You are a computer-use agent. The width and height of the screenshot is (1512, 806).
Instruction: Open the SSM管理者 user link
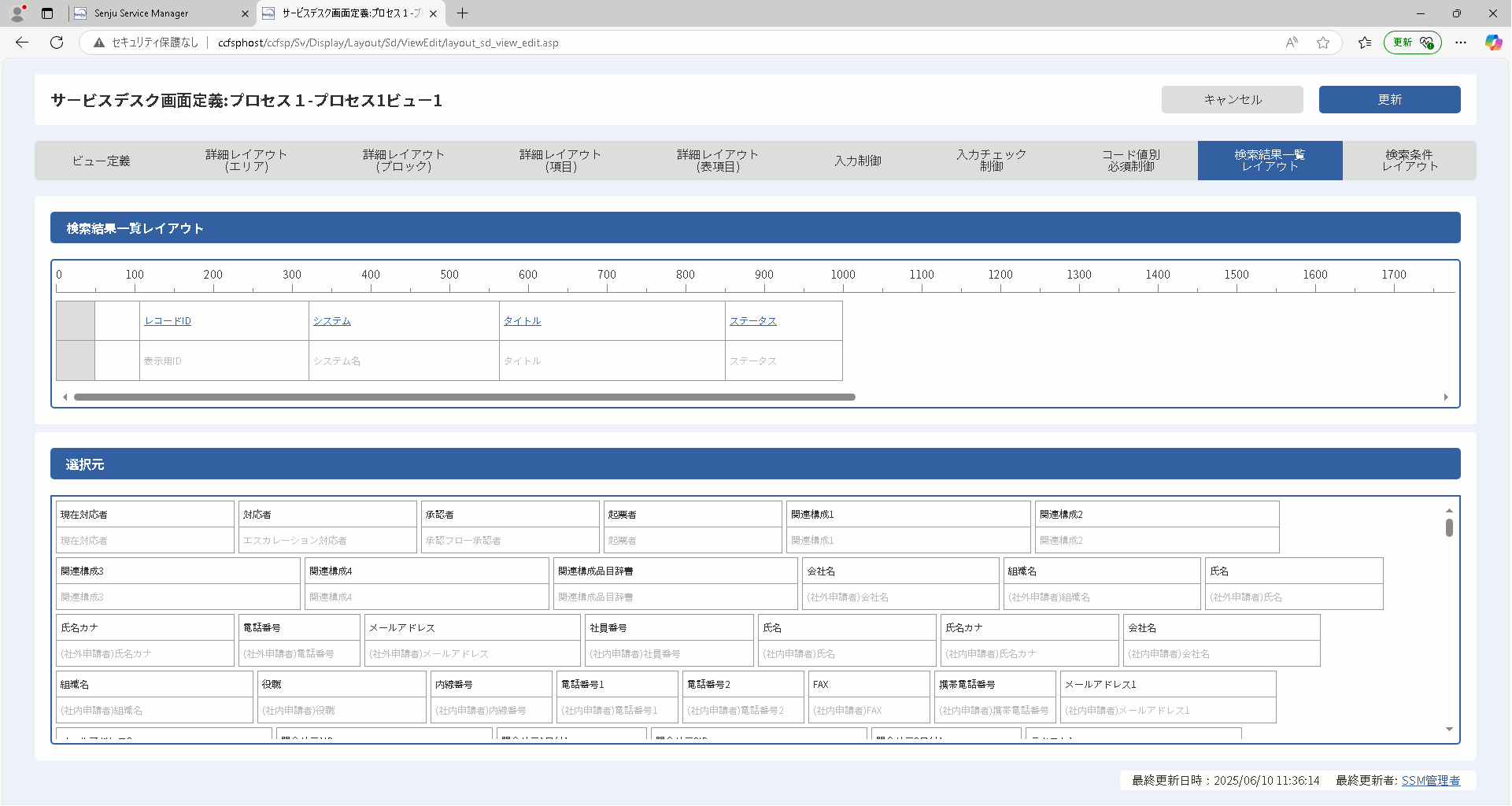pyautogui.click(x=1431, y=781)
